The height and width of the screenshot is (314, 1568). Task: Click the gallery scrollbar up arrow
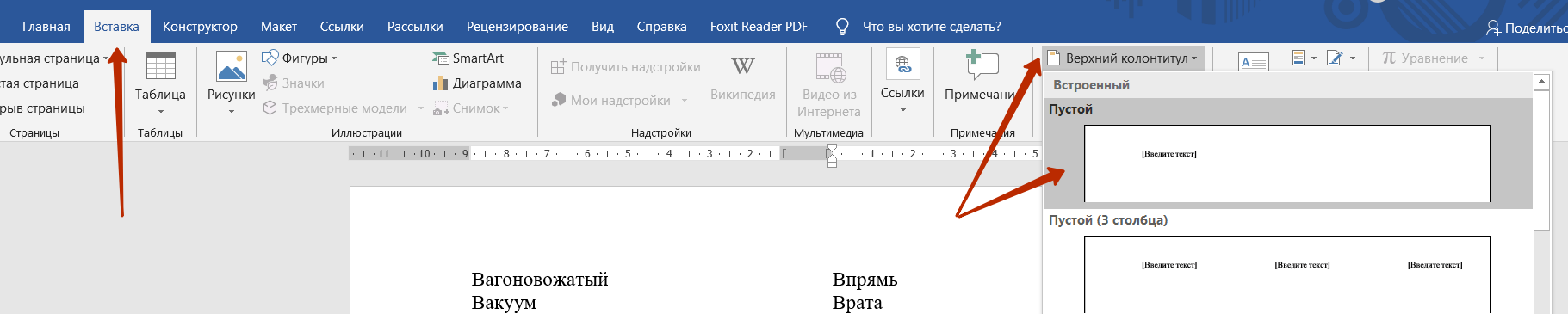[1541, 82]
